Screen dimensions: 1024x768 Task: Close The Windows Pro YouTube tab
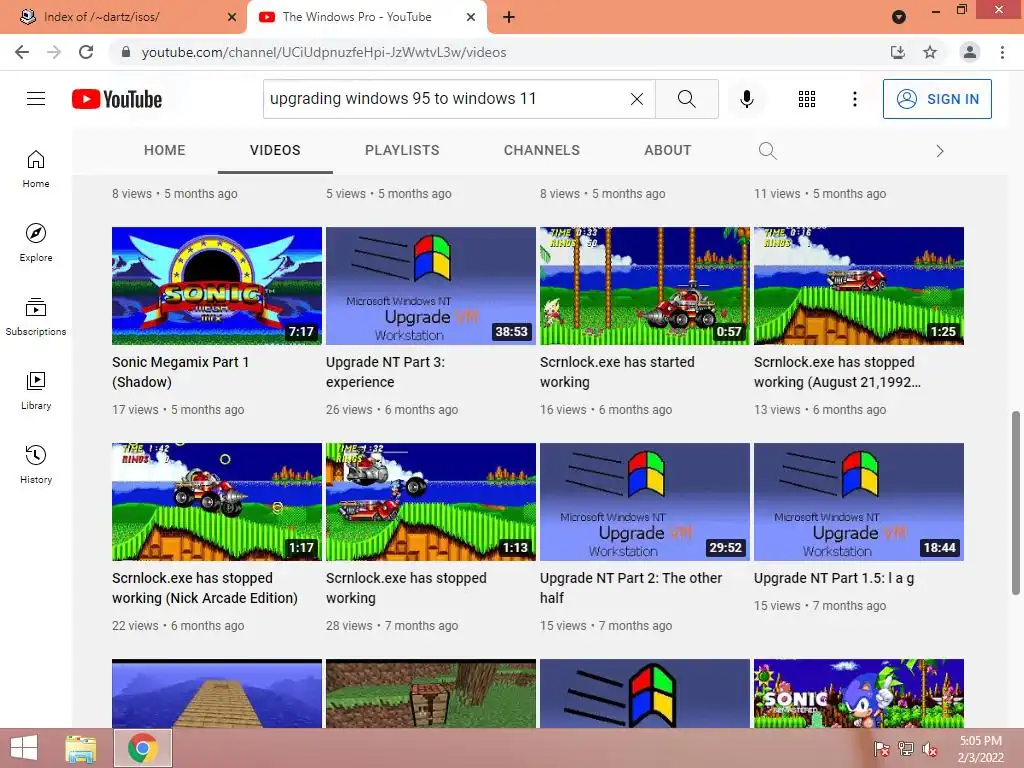click(471, 17)
